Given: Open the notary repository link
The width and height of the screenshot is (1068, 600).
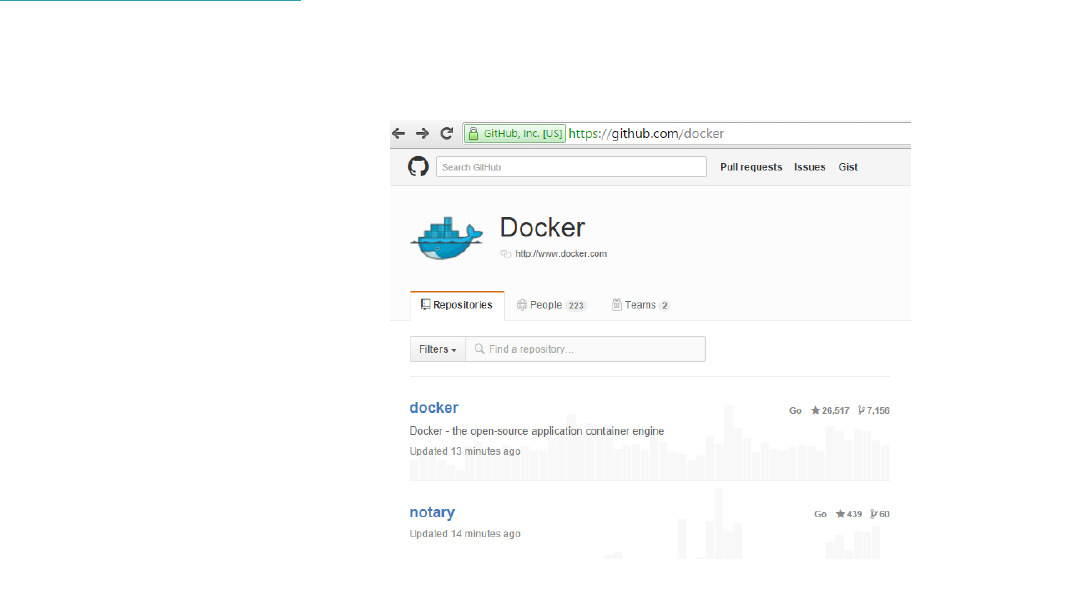Looking at the screenshot, I should [x=432, y=512].
